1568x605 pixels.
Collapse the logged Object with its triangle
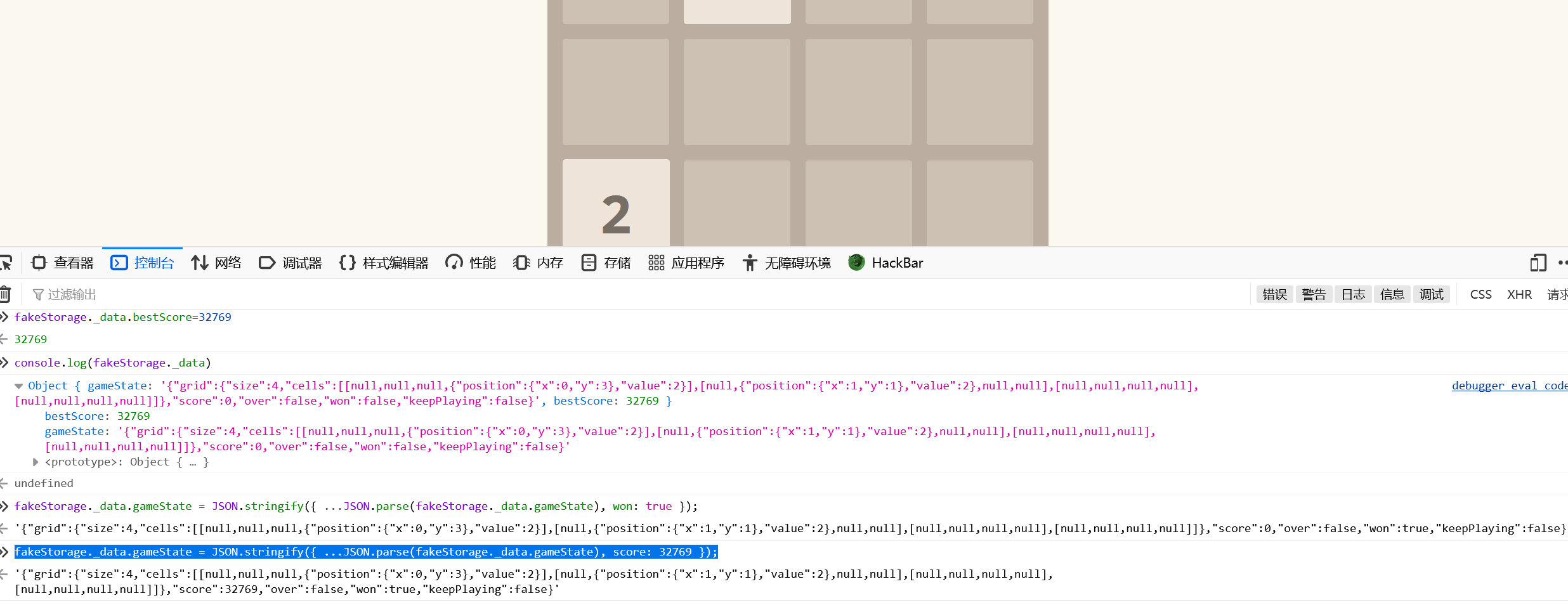coord(19,386)
